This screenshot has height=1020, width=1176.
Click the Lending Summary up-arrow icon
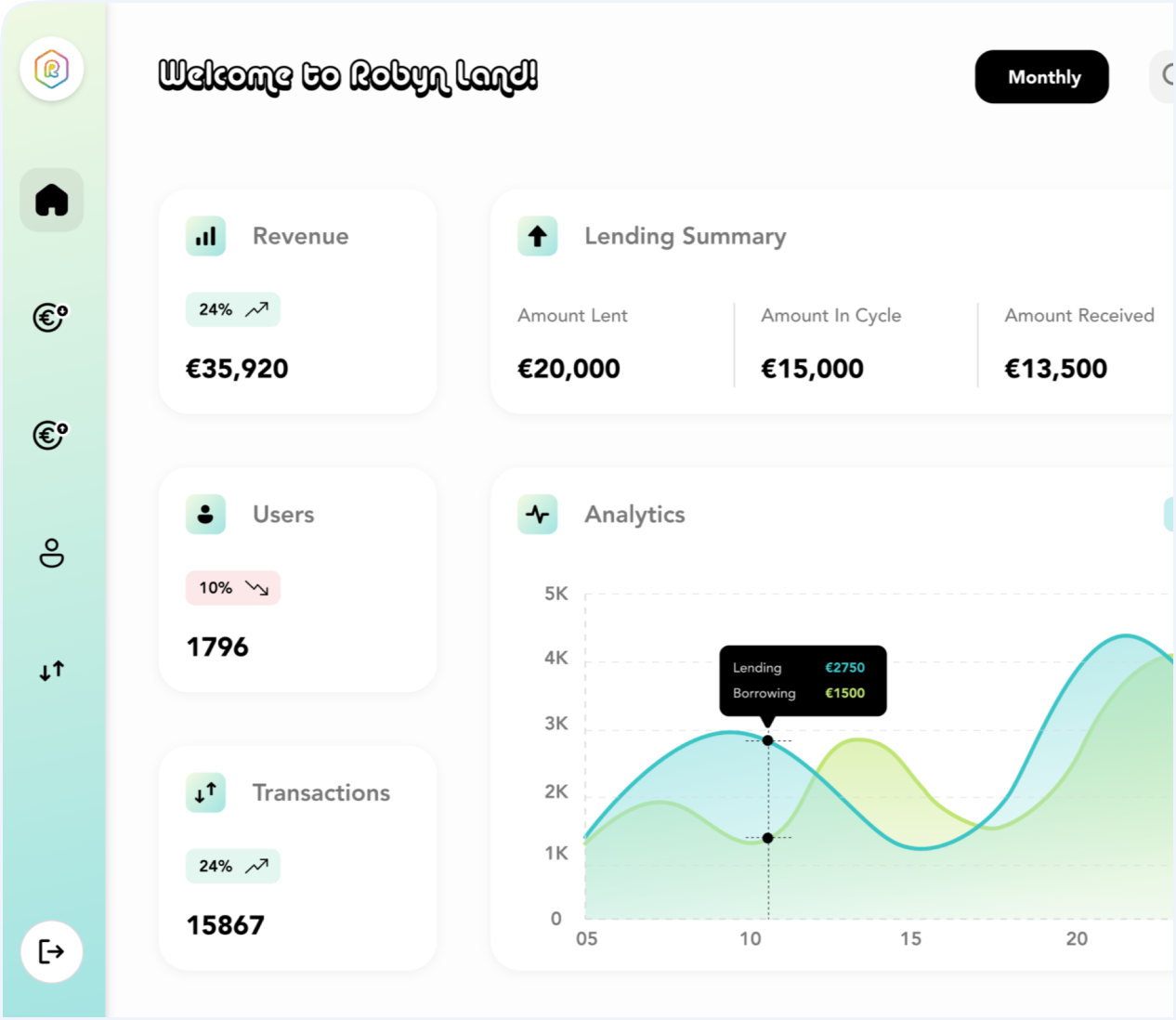[x=537, y=236]
